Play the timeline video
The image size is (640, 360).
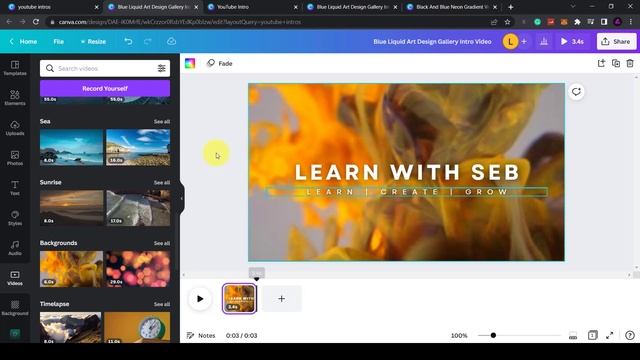[200, 299]
